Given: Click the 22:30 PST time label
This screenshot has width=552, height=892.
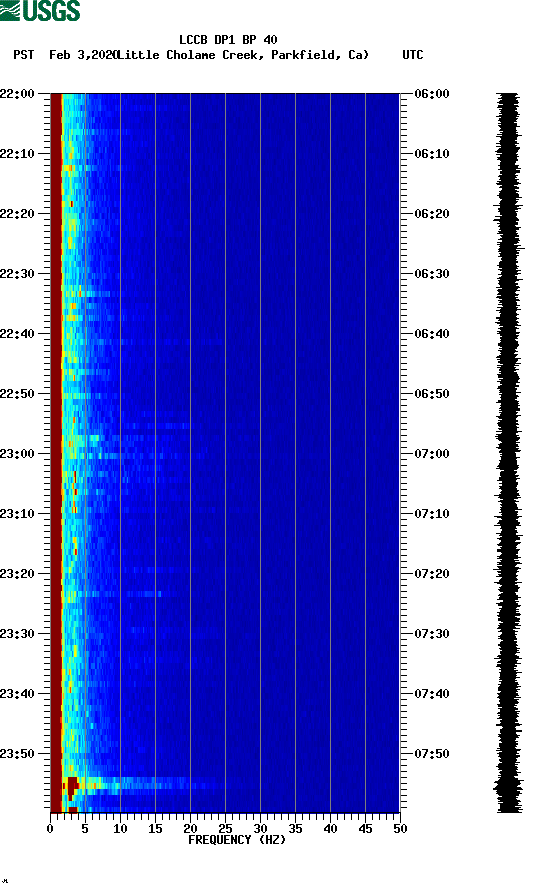Looking at the screenshot, I should coord(17,274).
